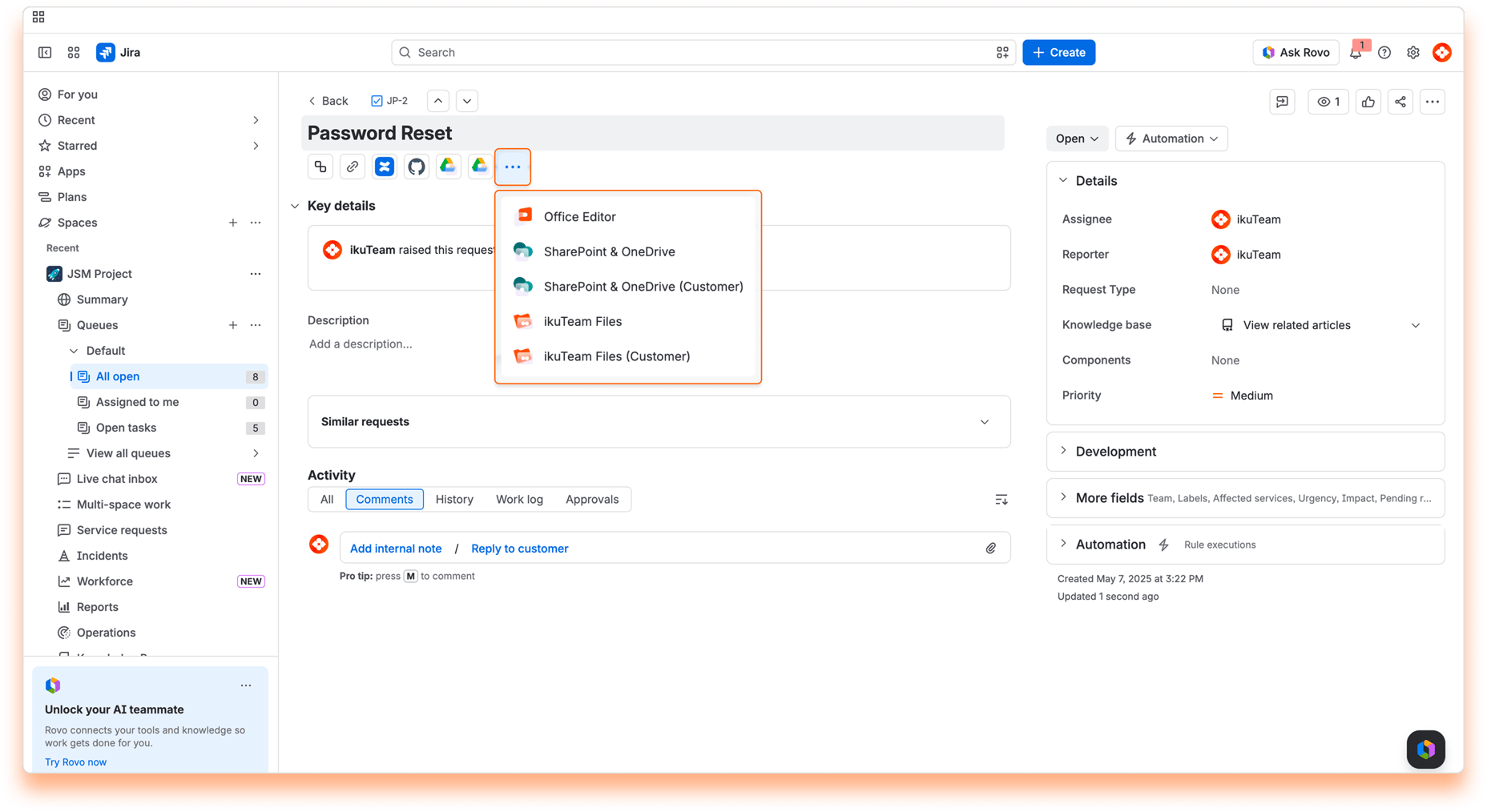Image resolution: width=1487 pixels, height=812 pixels.
Task: Open the Open status dropdown
Action: pos(1077,139)
